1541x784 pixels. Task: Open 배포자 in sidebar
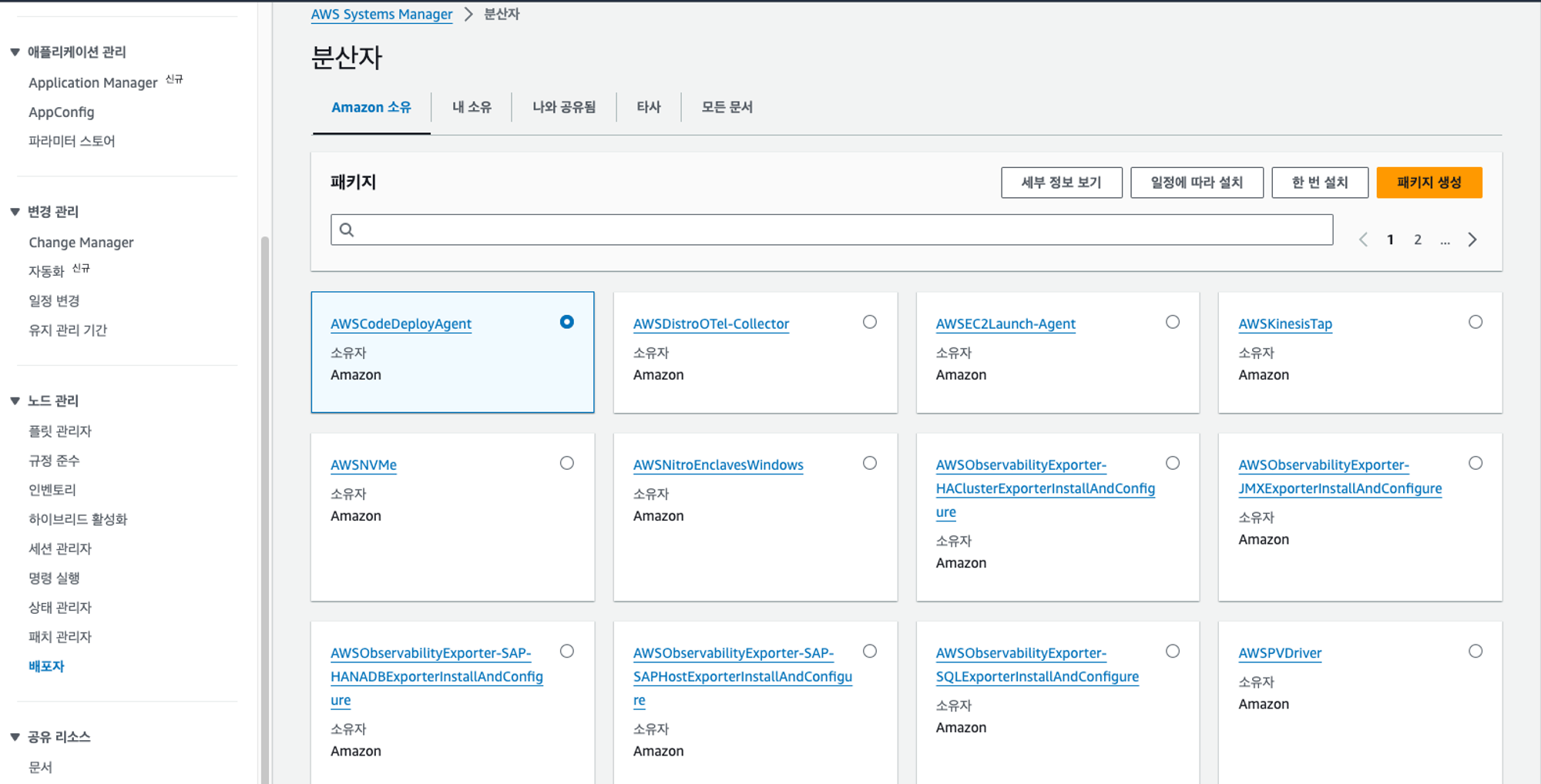[46, 665]
